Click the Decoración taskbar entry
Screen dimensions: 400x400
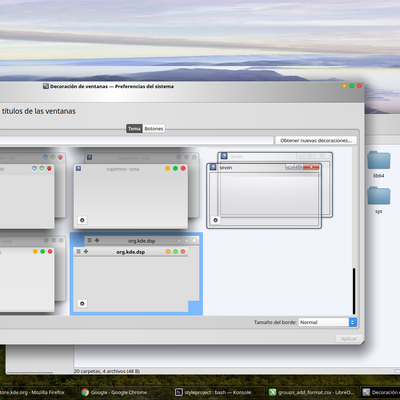pyautogui.click(x=381, y=392)
